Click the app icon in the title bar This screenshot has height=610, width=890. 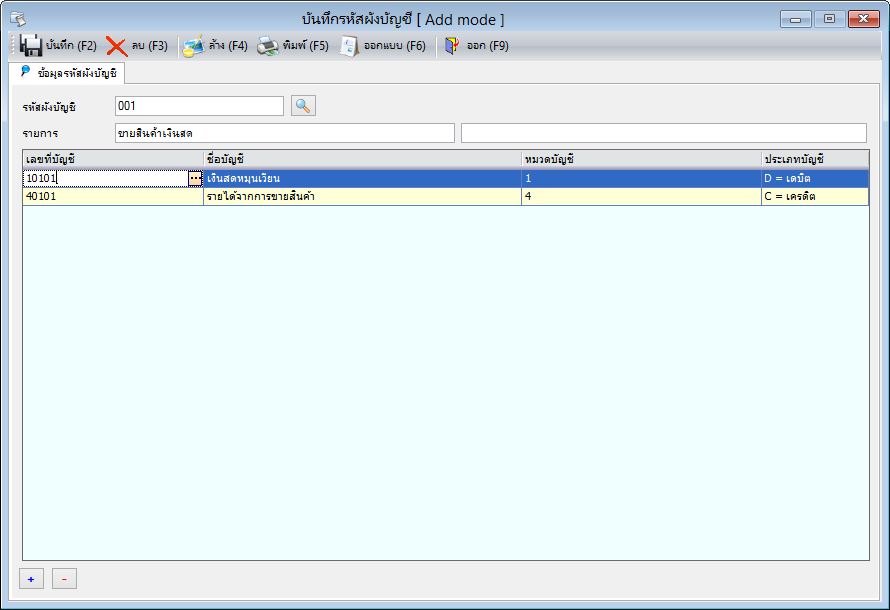(x=18, y=19)
